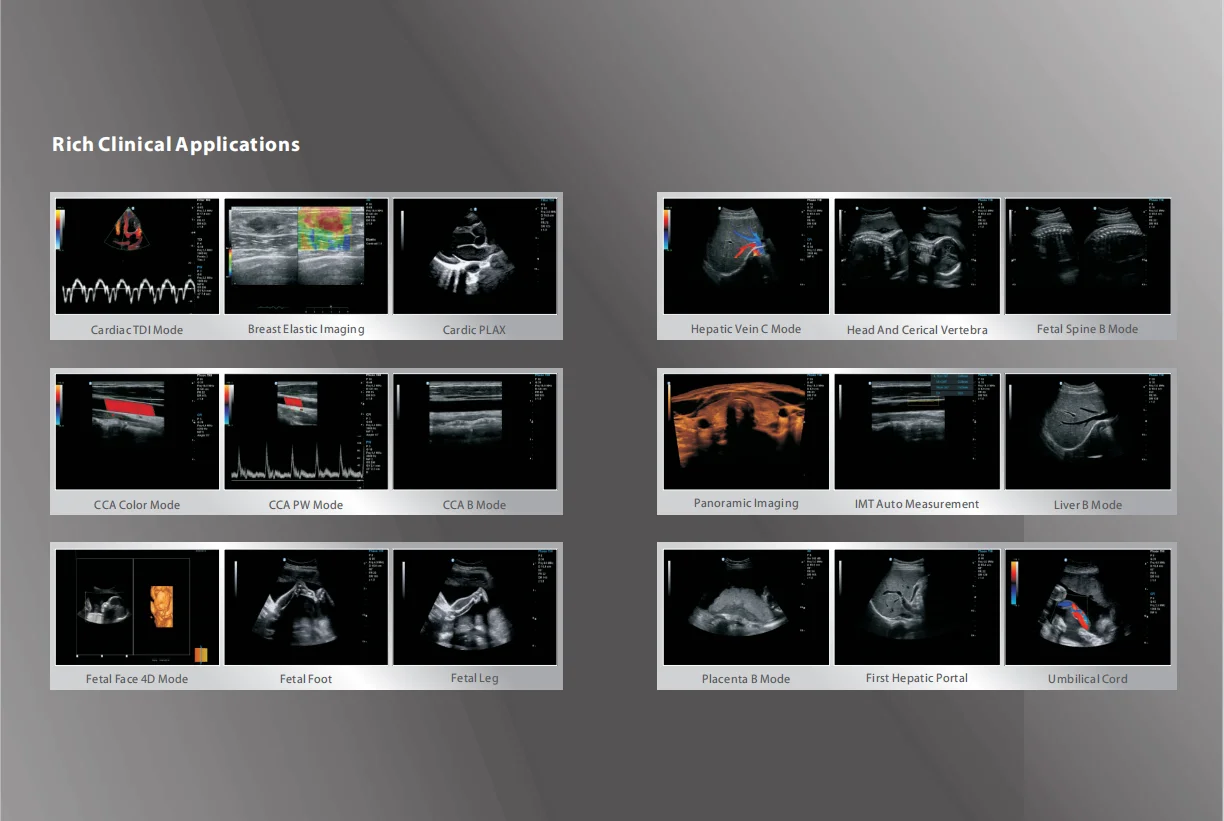
Task: Click the 'Head And Cerical Vertebra' caption
Action: [x=917, y=330]
